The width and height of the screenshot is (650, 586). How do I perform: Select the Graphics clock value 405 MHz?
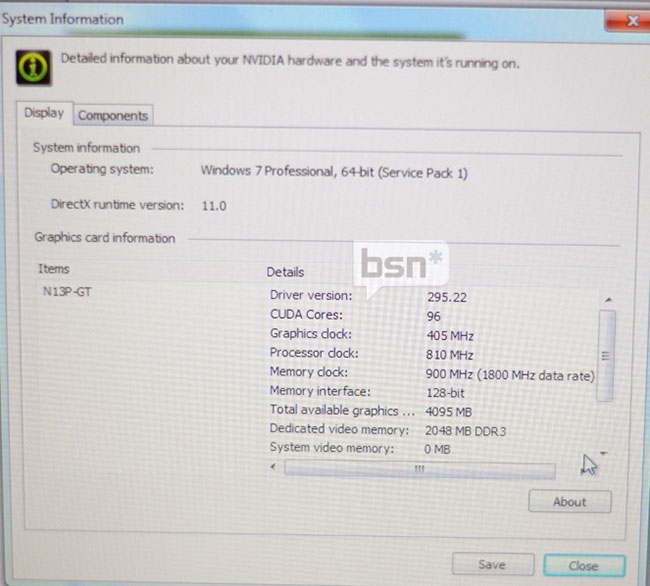pos(450,336)
